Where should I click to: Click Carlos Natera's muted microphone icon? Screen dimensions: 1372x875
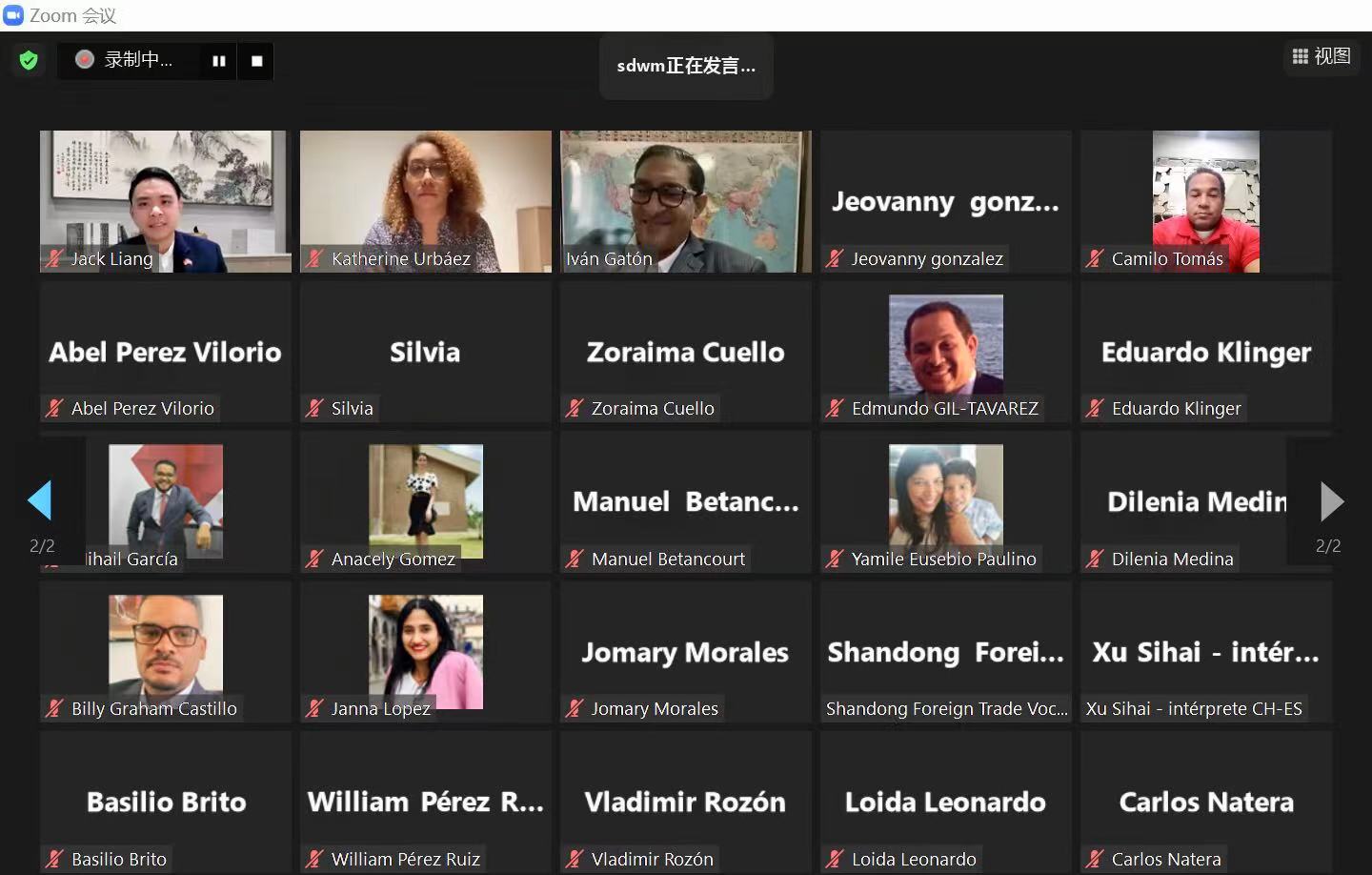[1096, 859]
